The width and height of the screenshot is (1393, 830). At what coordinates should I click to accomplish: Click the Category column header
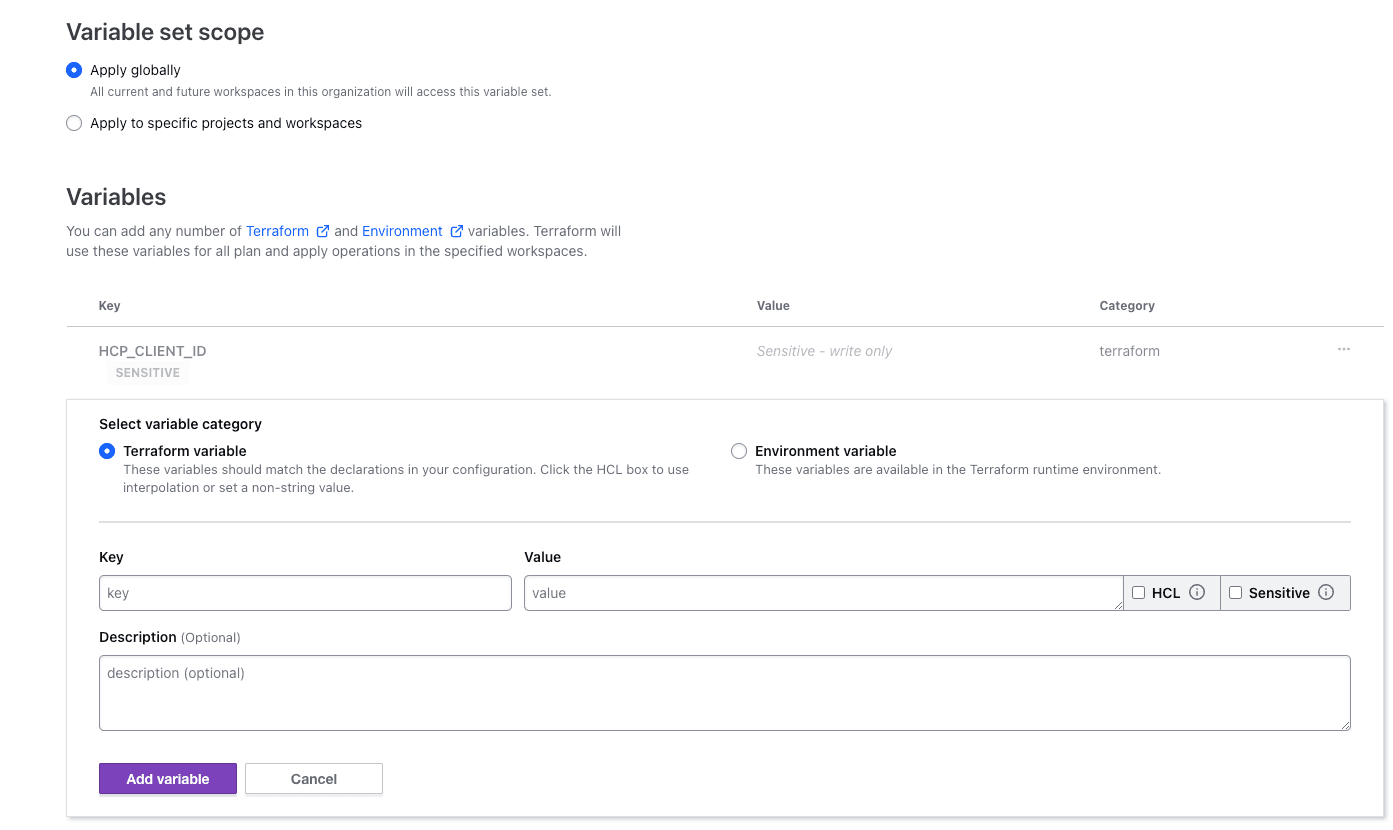click(1127, 306)
